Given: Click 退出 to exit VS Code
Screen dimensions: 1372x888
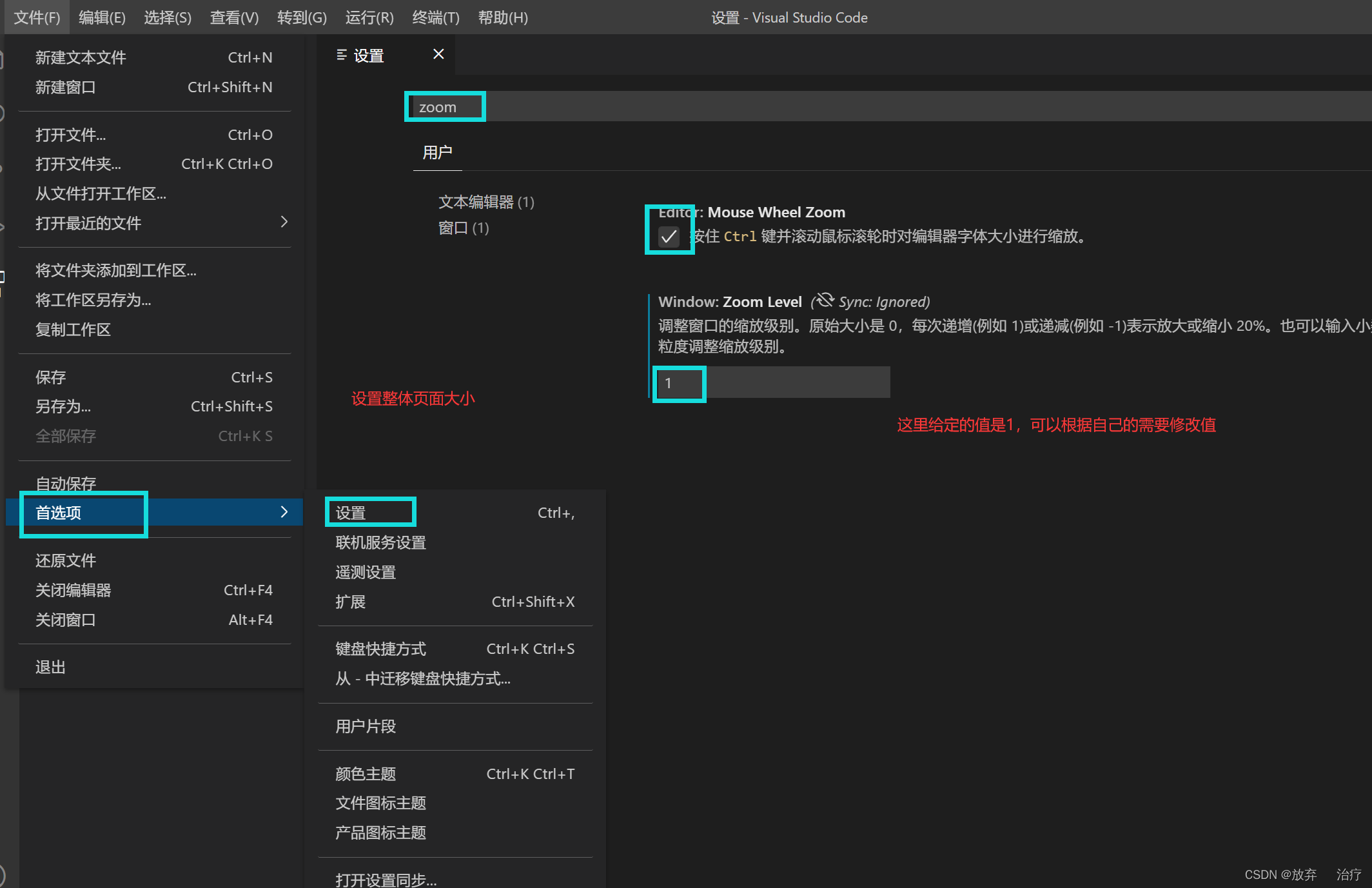Looking at the screenshot, I should pos(50,666).
